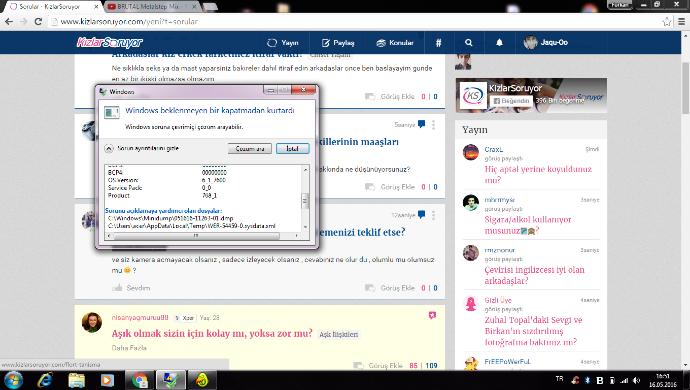Open three-dots menu on maaşları question

tap(433, 125)
